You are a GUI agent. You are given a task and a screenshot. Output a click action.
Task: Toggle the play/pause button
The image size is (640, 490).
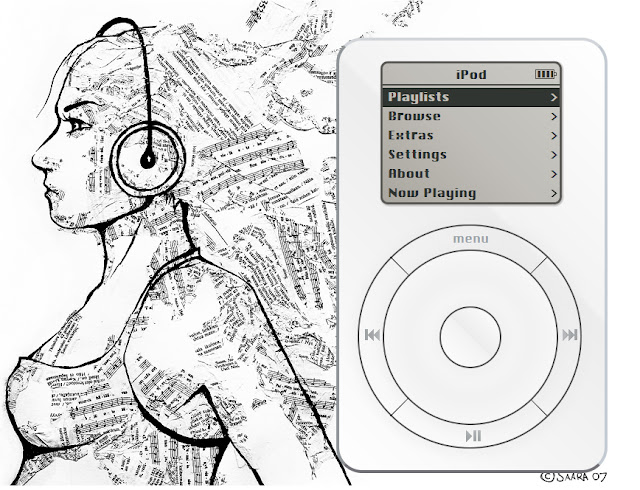click(473, 436)
